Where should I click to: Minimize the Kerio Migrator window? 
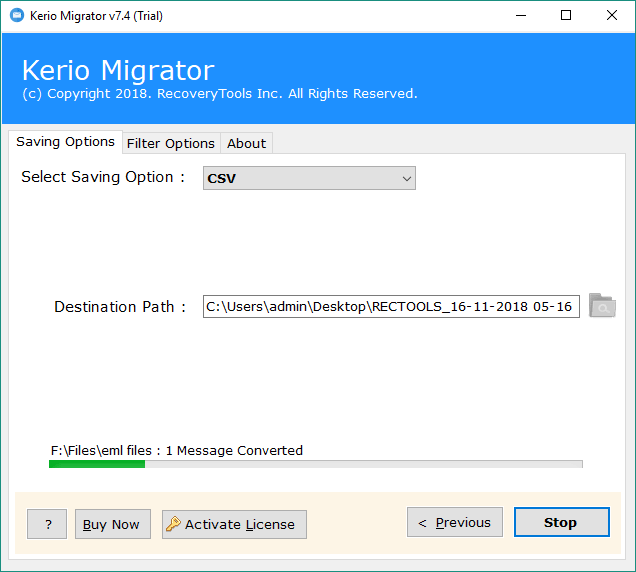pos(521,16)
